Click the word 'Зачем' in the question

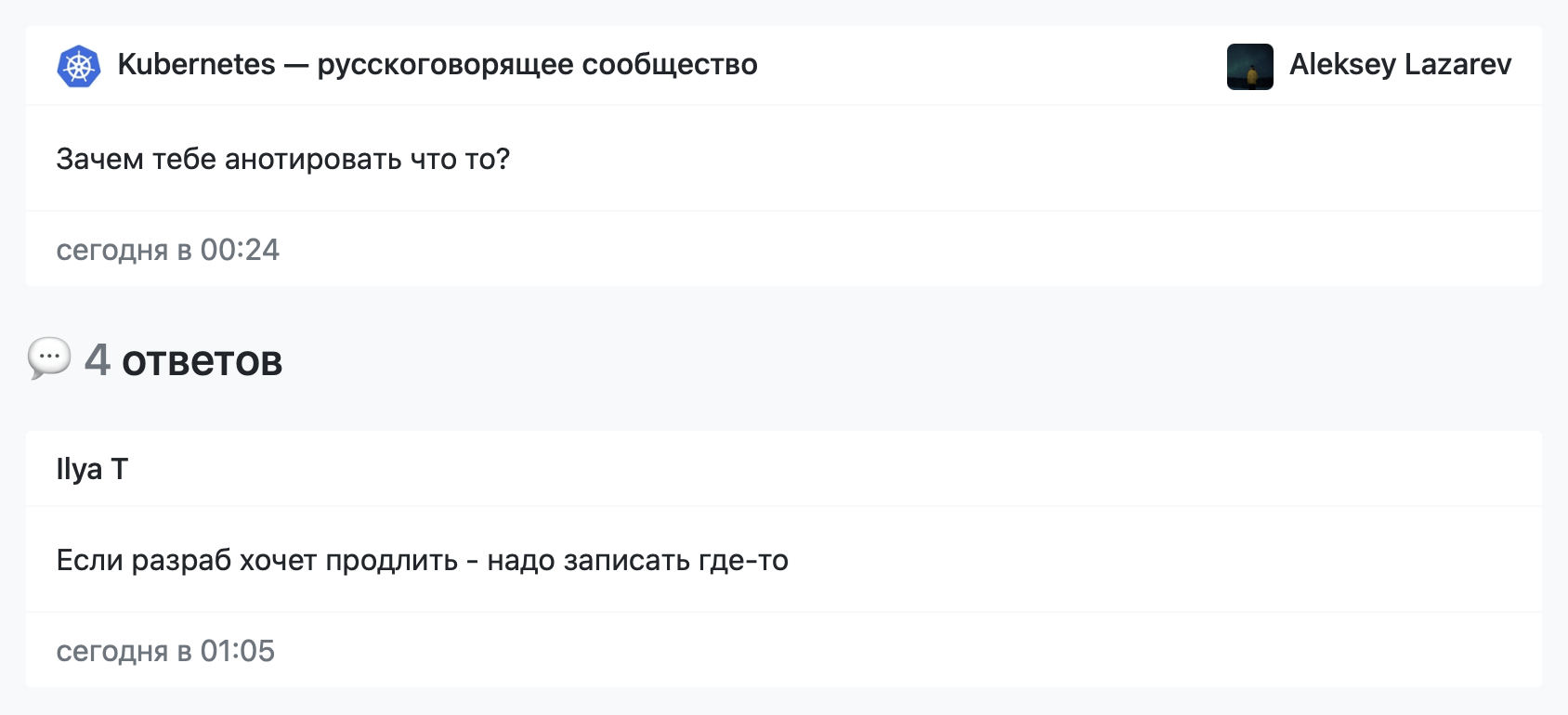click(99, 159)
